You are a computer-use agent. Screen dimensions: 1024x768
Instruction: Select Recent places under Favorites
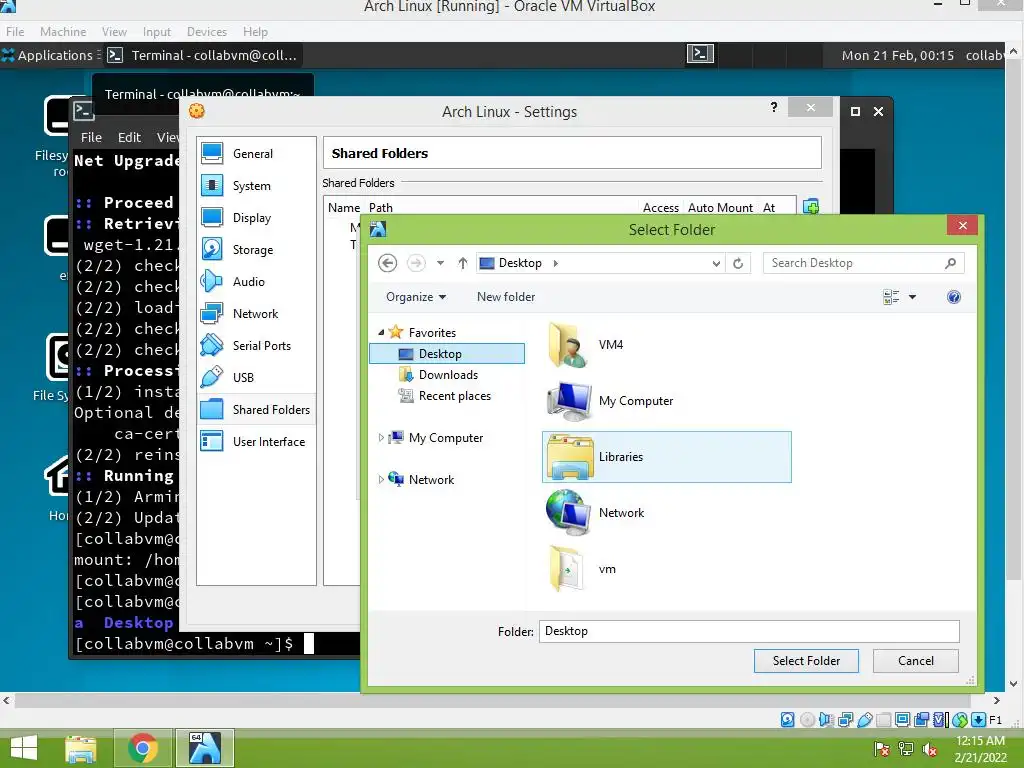(x=455, y=396)
